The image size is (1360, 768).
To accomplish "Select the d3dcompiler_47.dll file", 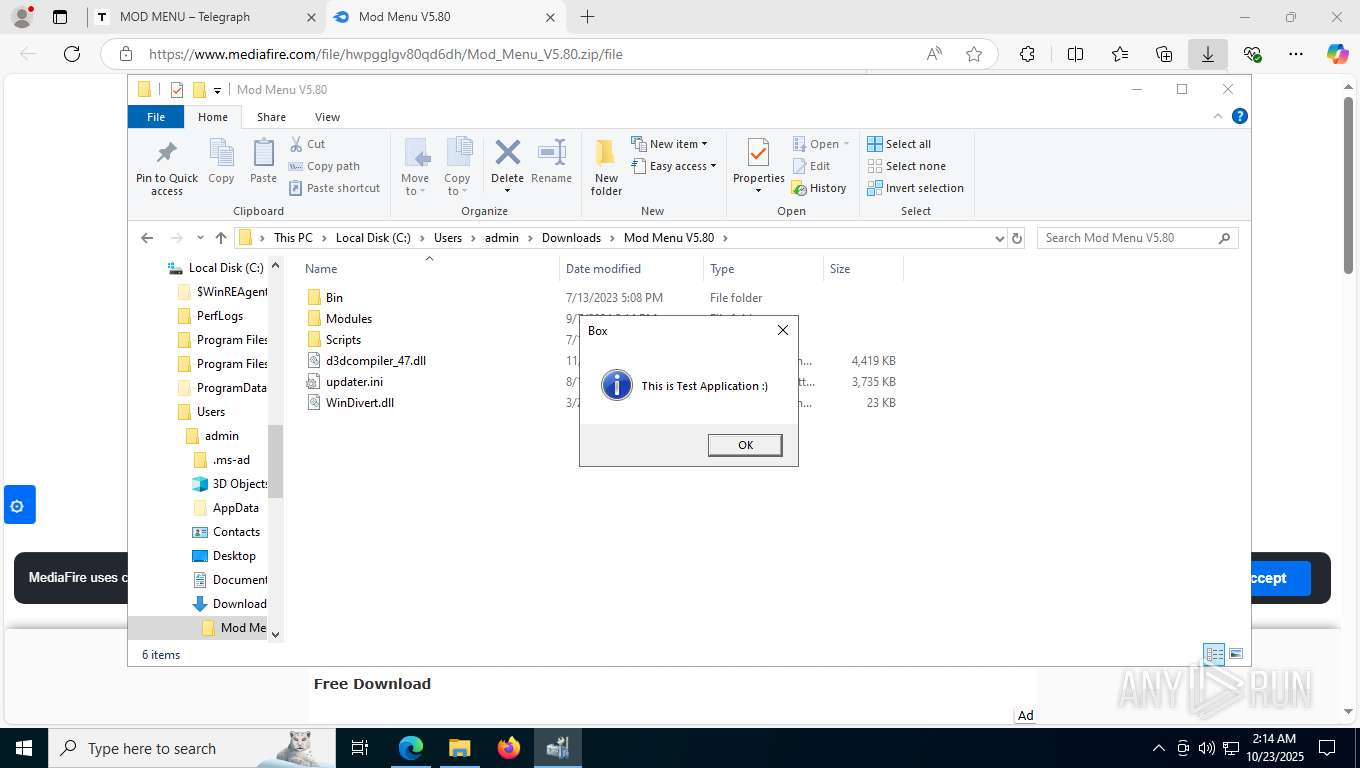I will coord(375,361).
